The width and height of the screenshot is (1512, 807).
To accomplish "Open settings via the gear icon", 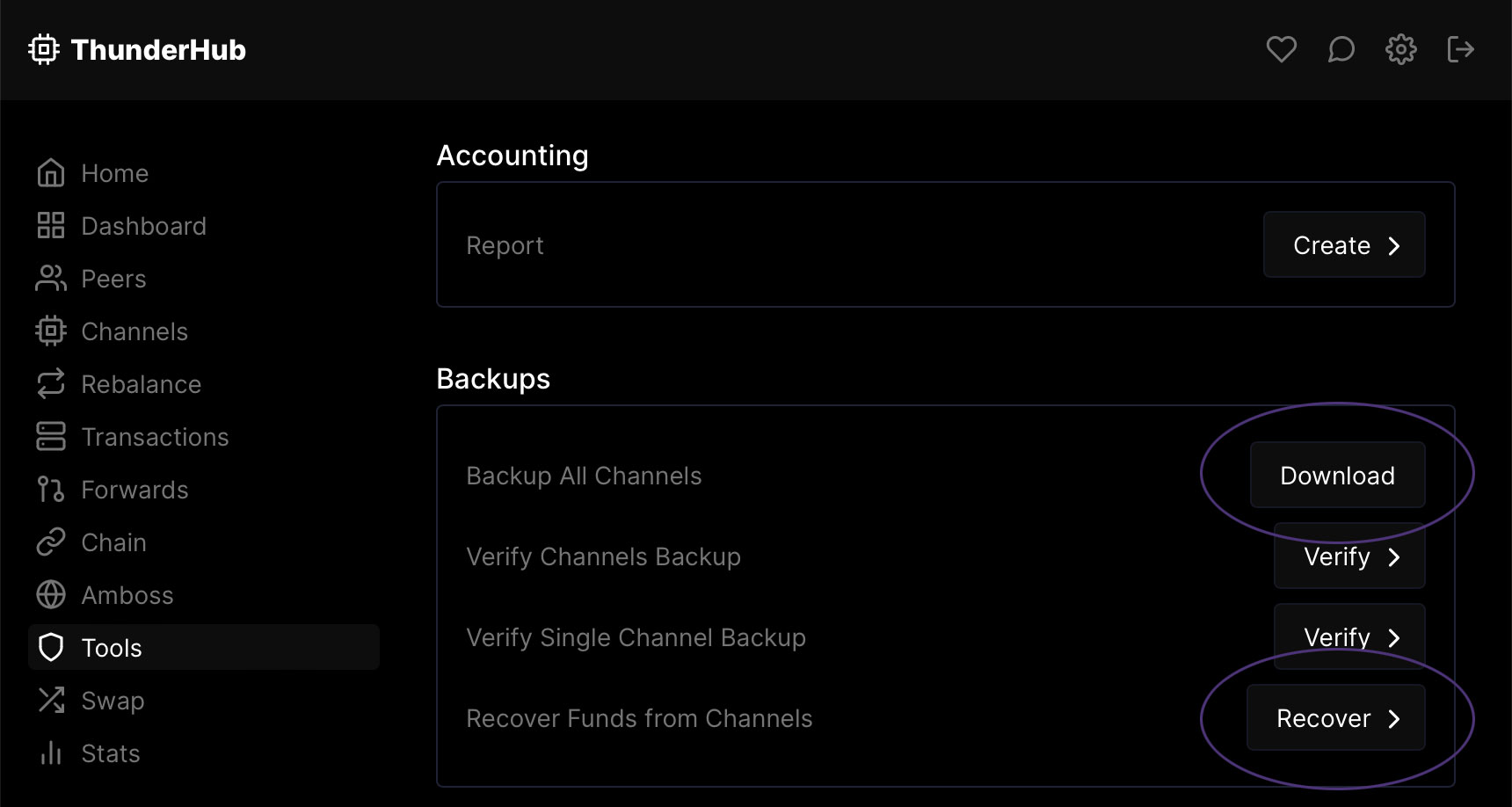I will pyautogui.click(x=1400, y=49).
